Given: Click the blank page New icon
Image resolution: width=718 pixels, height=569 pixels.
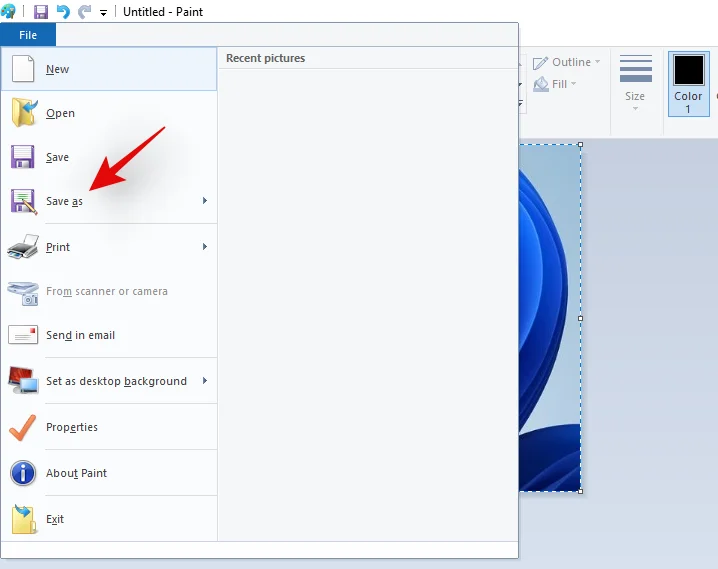Looking at the screenshot, I should 23,69.
